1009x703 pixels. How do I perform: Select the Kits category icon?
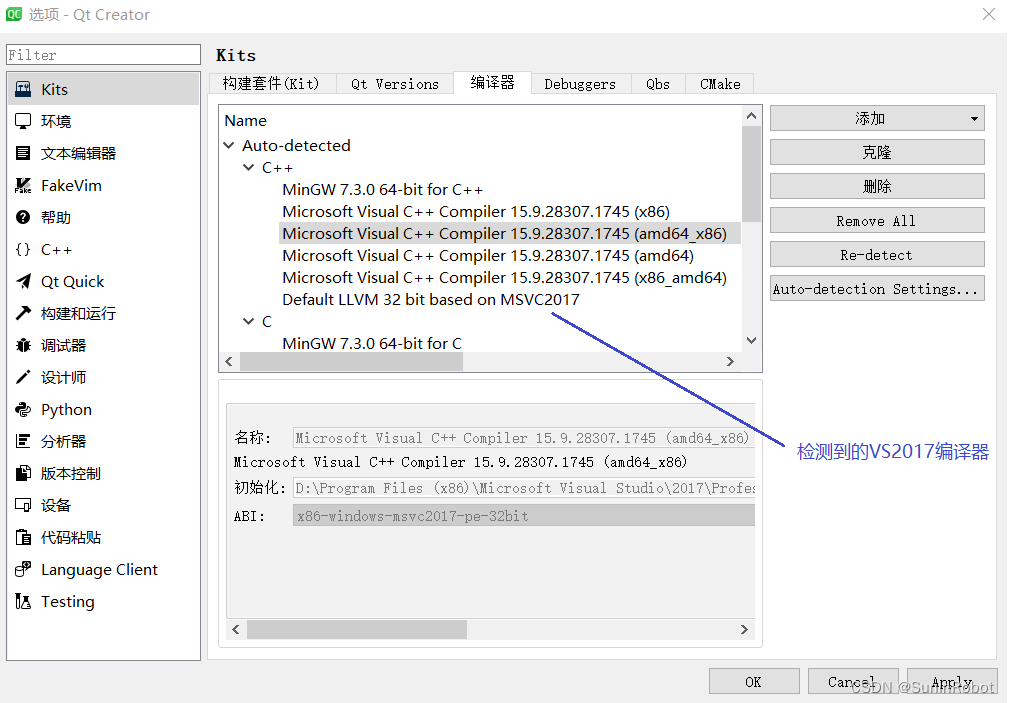[x=23, y=89]
